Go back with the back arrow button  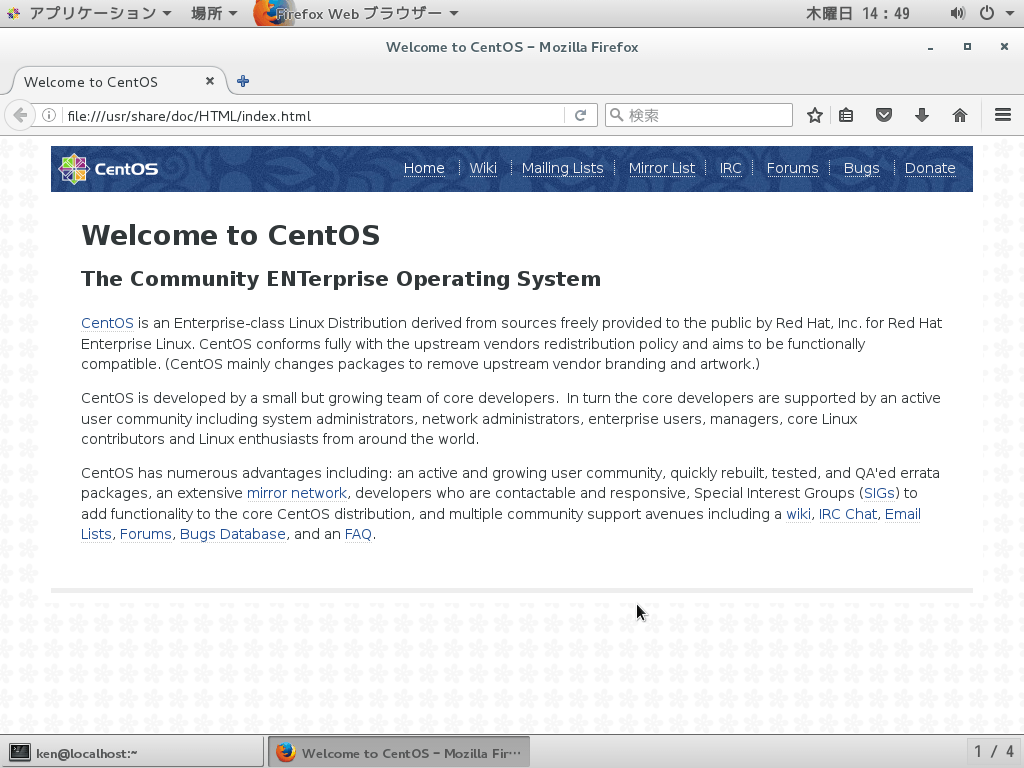20,116
